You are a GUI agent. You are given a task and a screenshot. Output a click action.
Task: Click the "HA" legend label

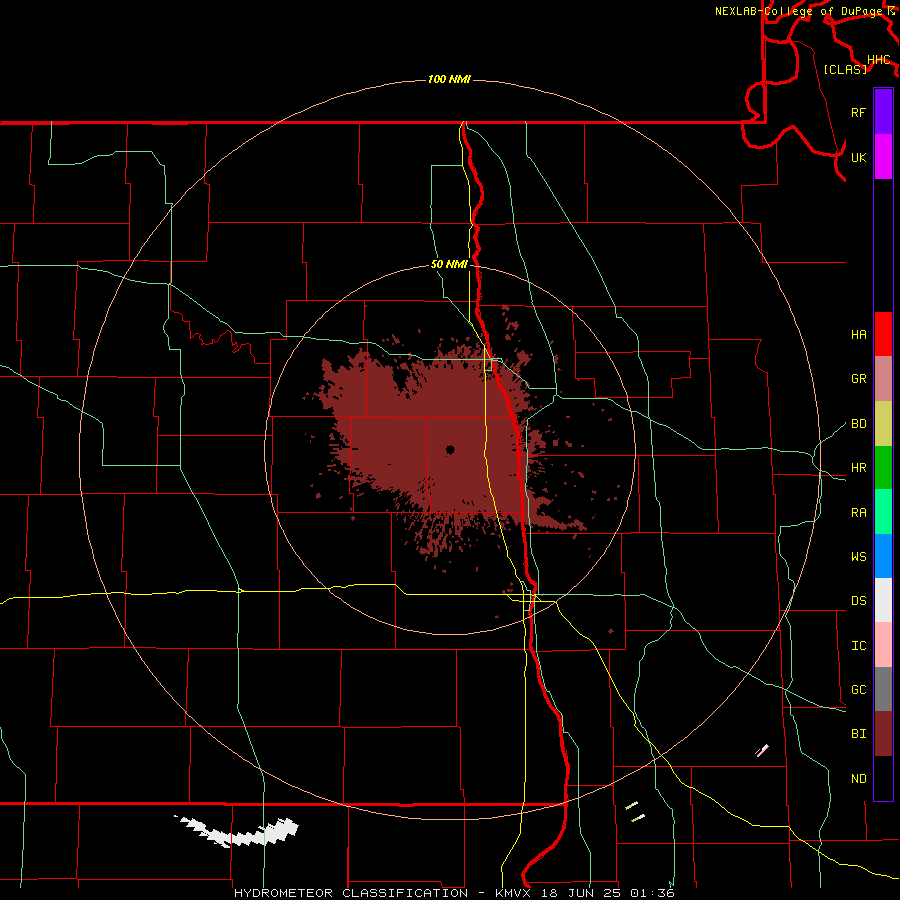(x=858, y=334)
